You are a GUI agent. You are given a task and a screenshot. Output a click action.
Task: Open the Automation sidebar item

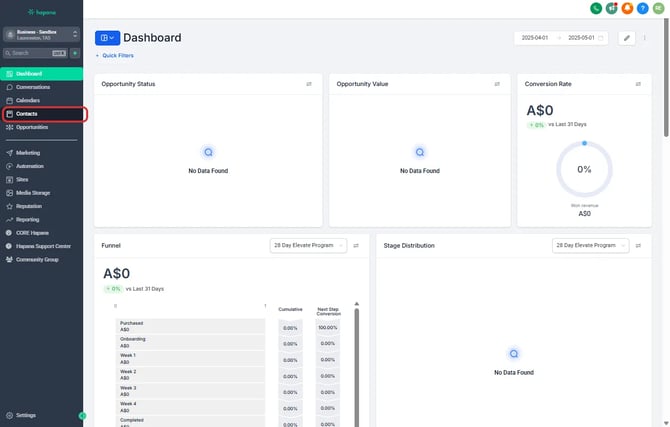click(x=29, y=166)
